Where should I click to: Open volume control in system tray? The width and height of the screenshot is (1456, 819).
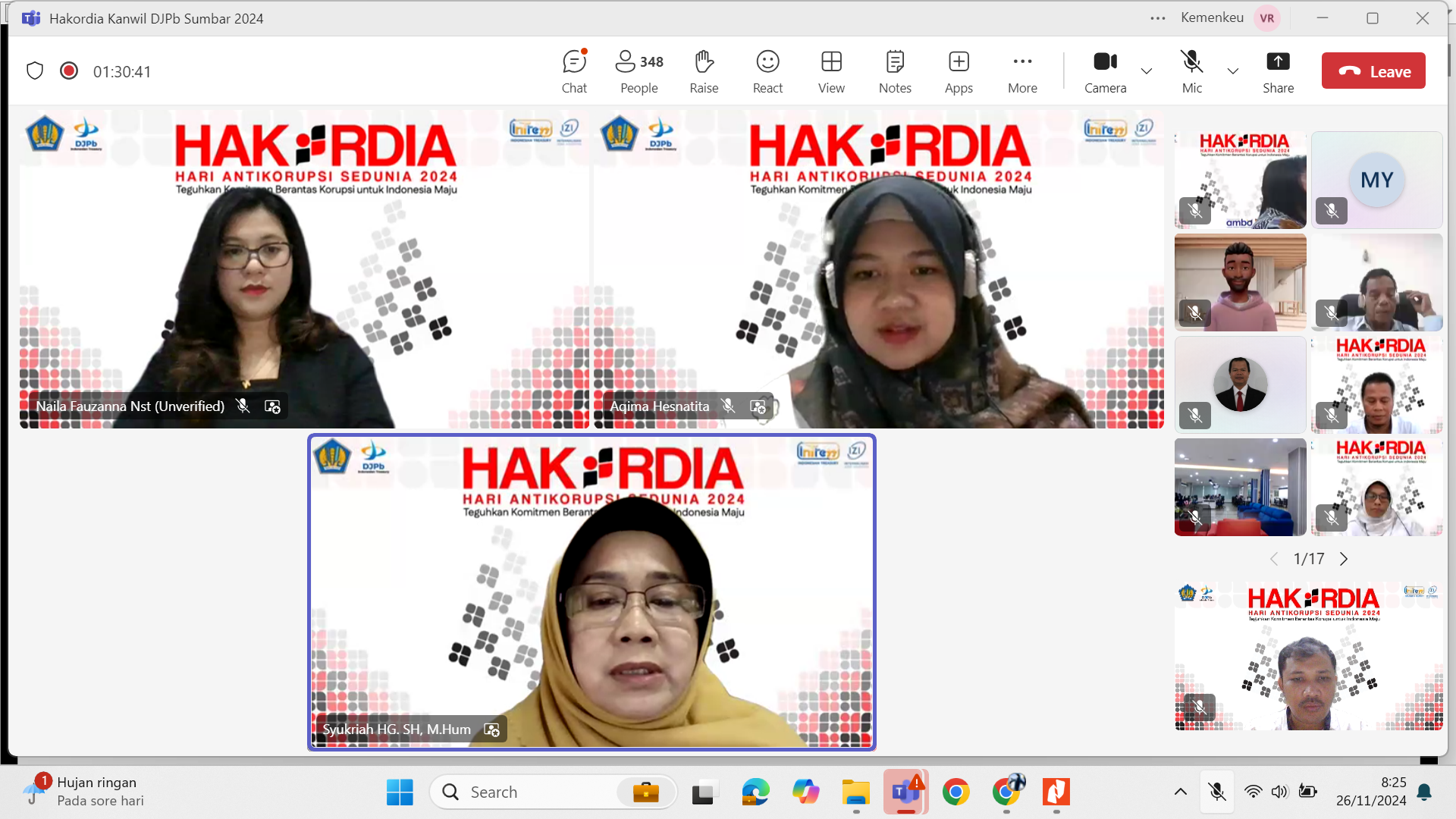pos(1279,792)
